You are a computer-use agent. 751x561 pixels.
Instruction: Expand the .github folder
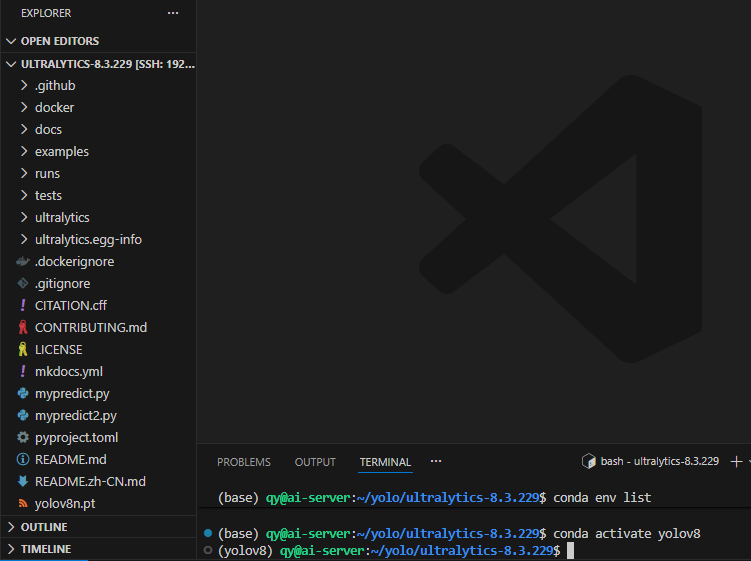coord(24,85)
